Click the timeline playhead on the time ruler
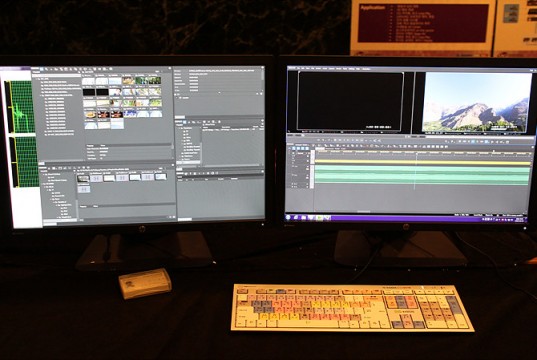This screenshot has width=537, height=360. coord(416,153)
